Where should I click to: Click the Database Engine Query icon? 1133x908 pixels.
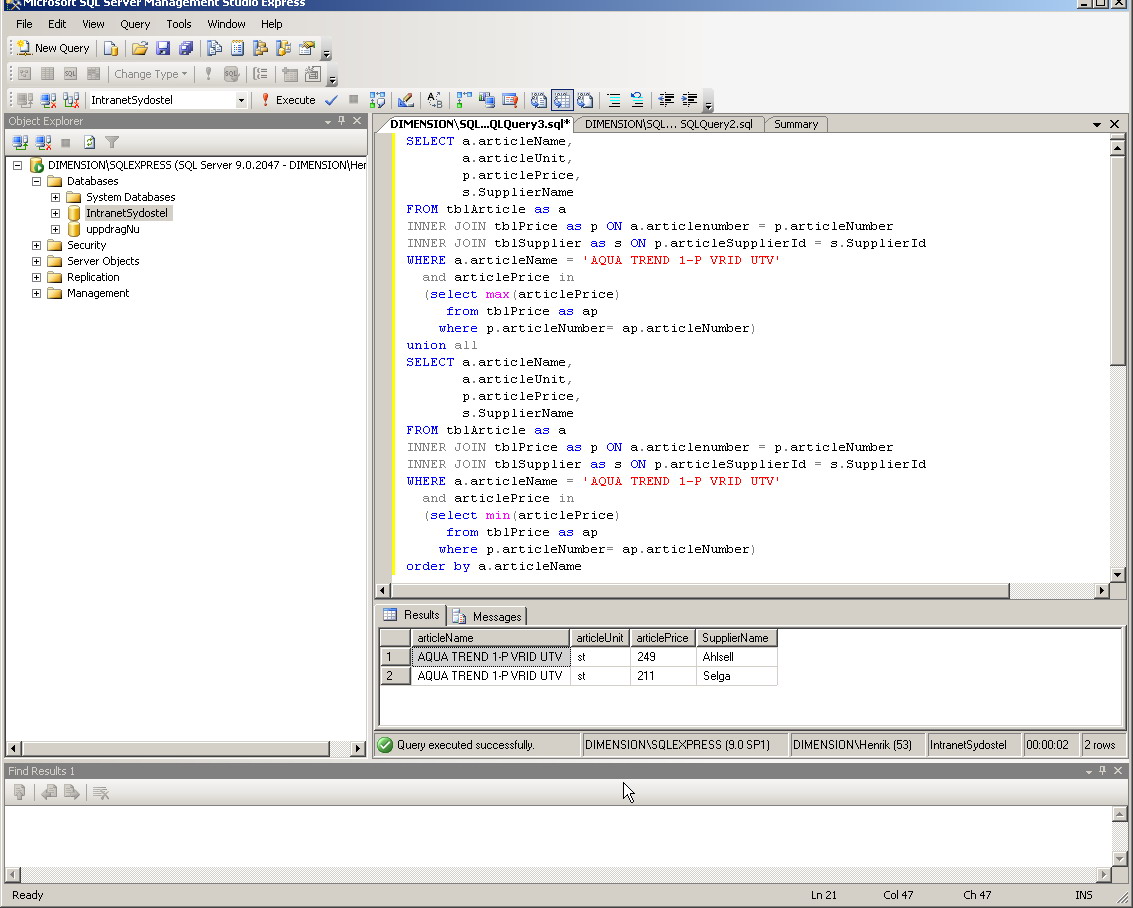pyautogui.click(x=111, y=48)
